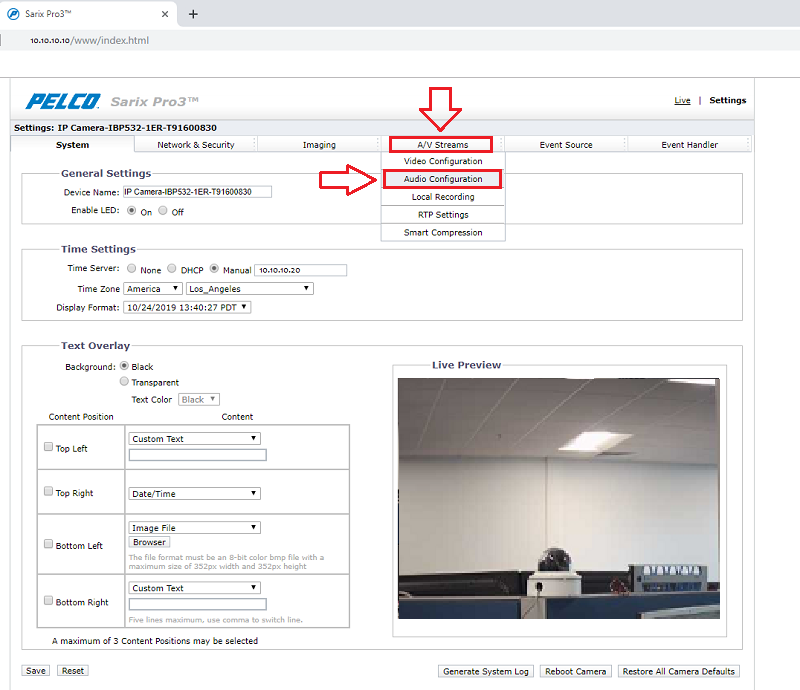Click the Reboot Camera button
Image resolution: width=800 pixels, height=690 pixels.
coord(576,671)
